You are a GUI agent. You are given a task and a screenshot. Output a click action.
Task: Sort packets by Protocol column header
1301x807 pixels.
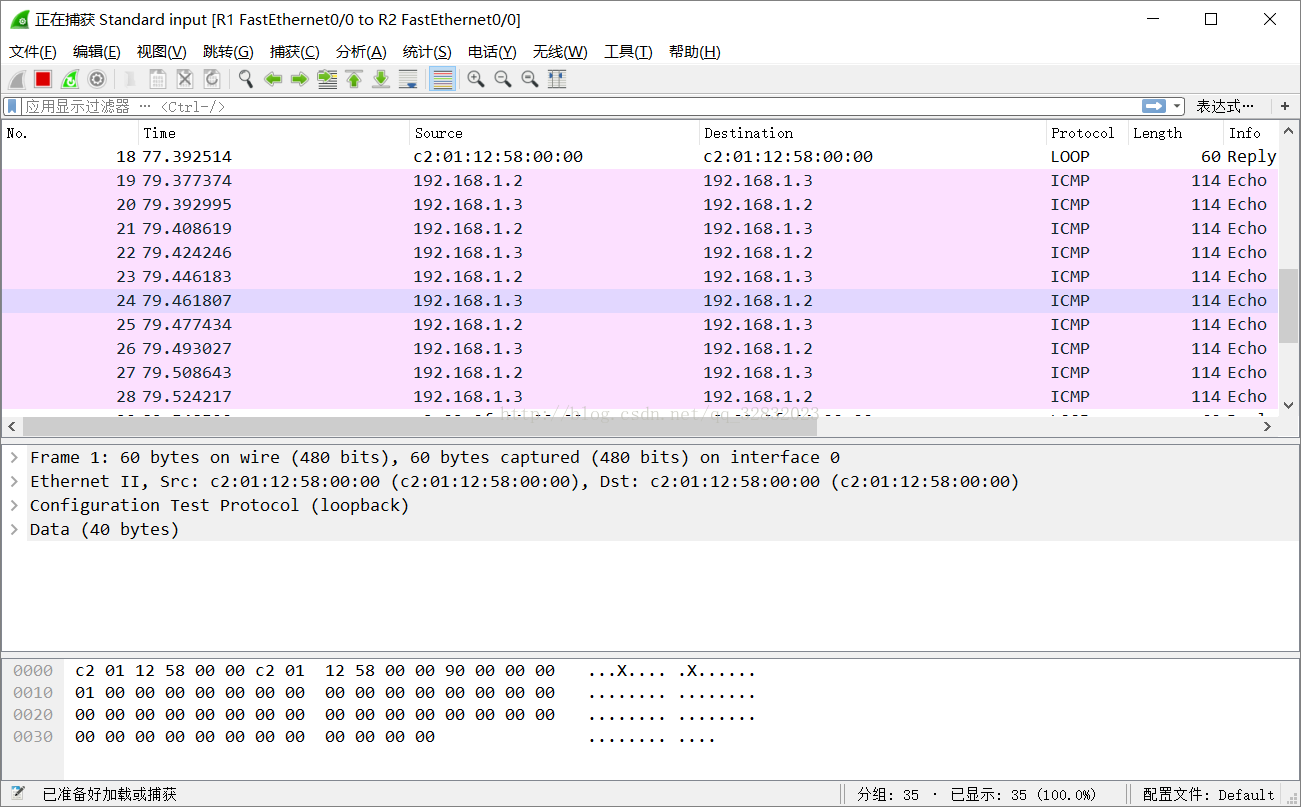point(1087,133)
